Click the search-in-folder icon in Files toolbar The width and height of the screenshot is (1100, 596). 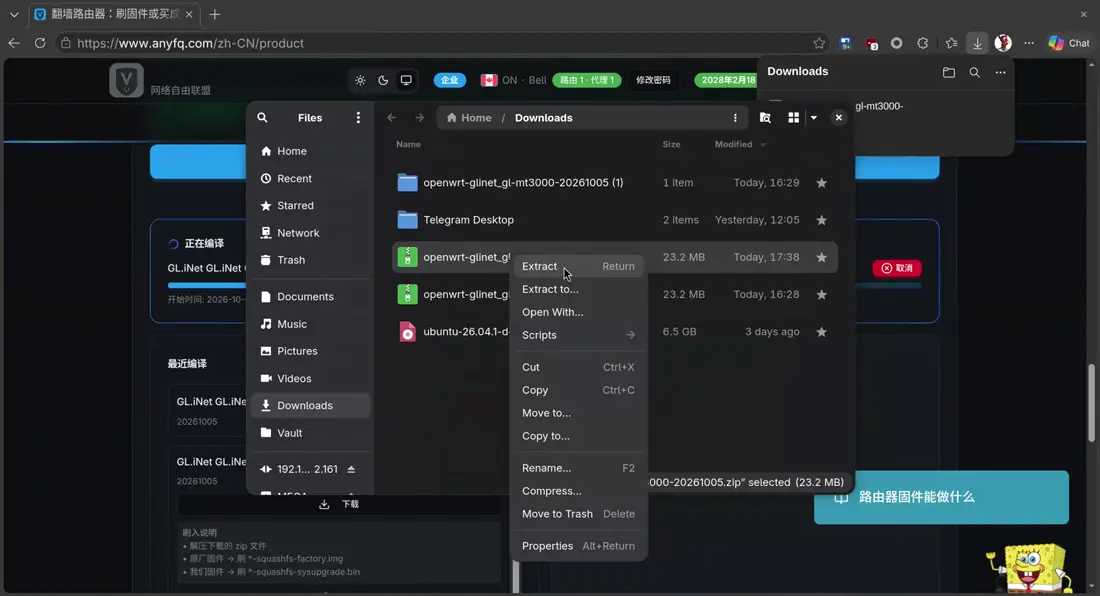765,118
